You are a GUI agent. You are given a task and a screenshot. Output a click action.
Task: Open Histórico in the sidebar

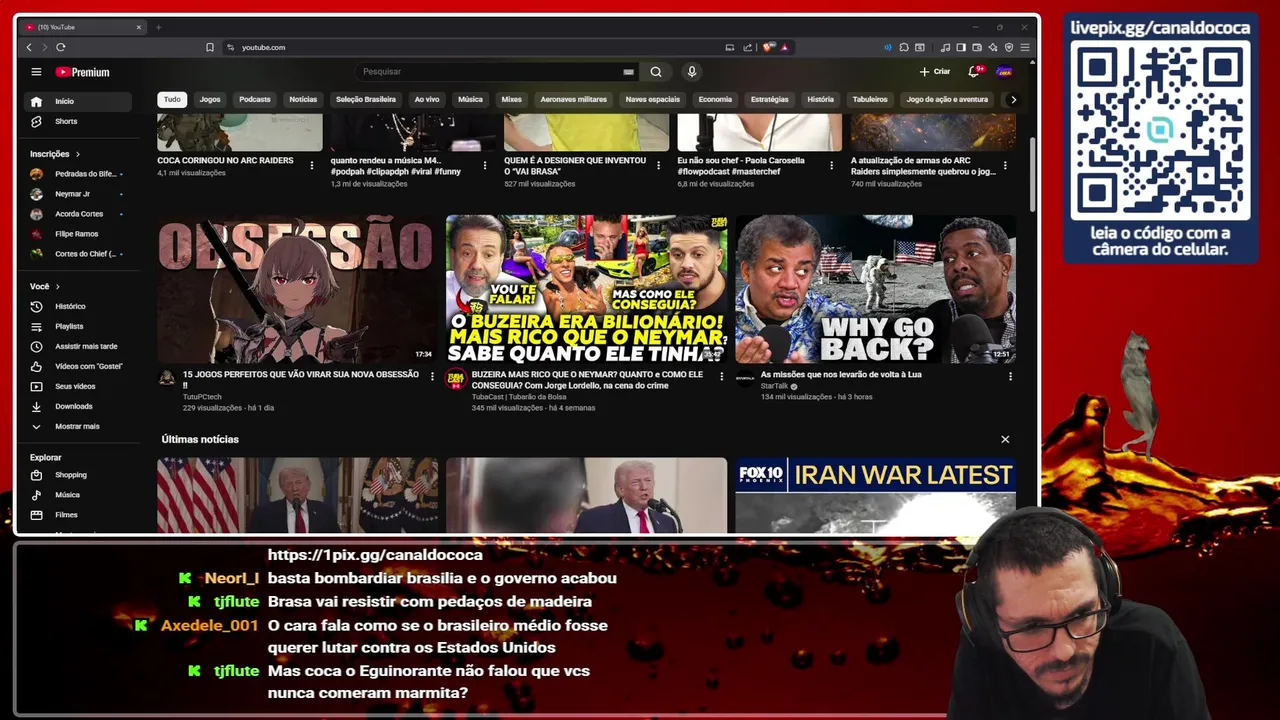tap(78, 306)
